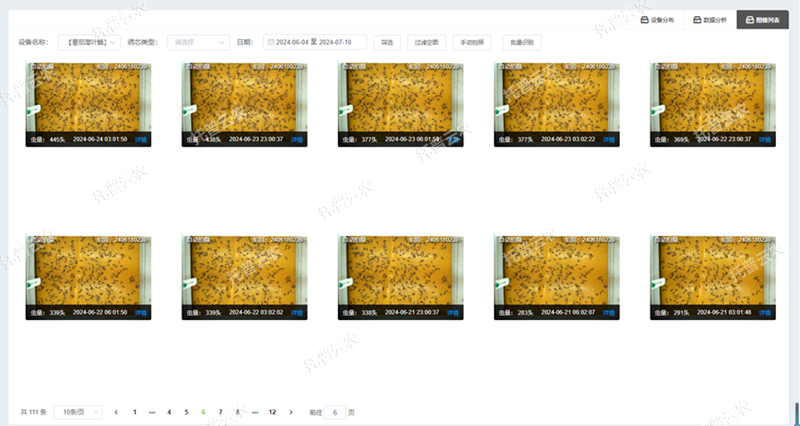This screenshot has width=800, height=426.
Task: Open 详情 link for 2024-06-24 03:01:50 image
Action: click(141, 140)
